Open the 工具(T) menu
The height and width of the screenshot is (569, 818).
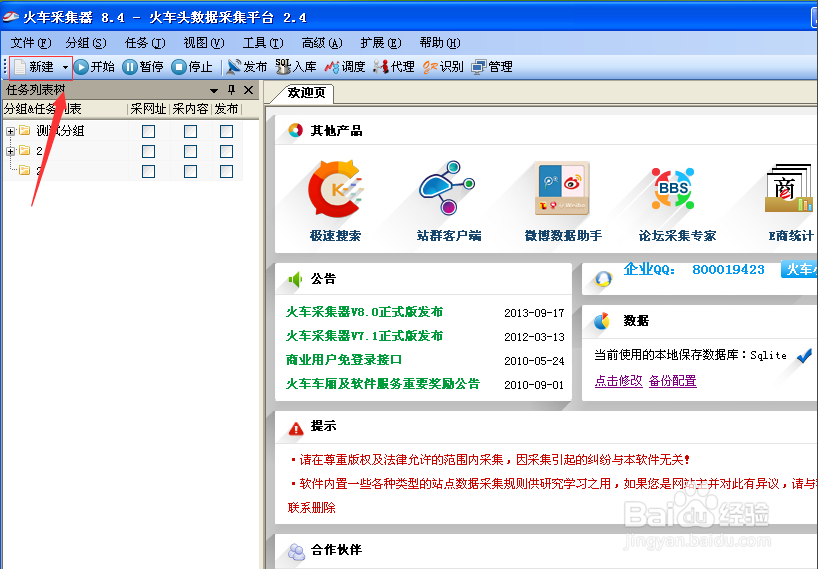pyautogui.click(x=263, y=43)
